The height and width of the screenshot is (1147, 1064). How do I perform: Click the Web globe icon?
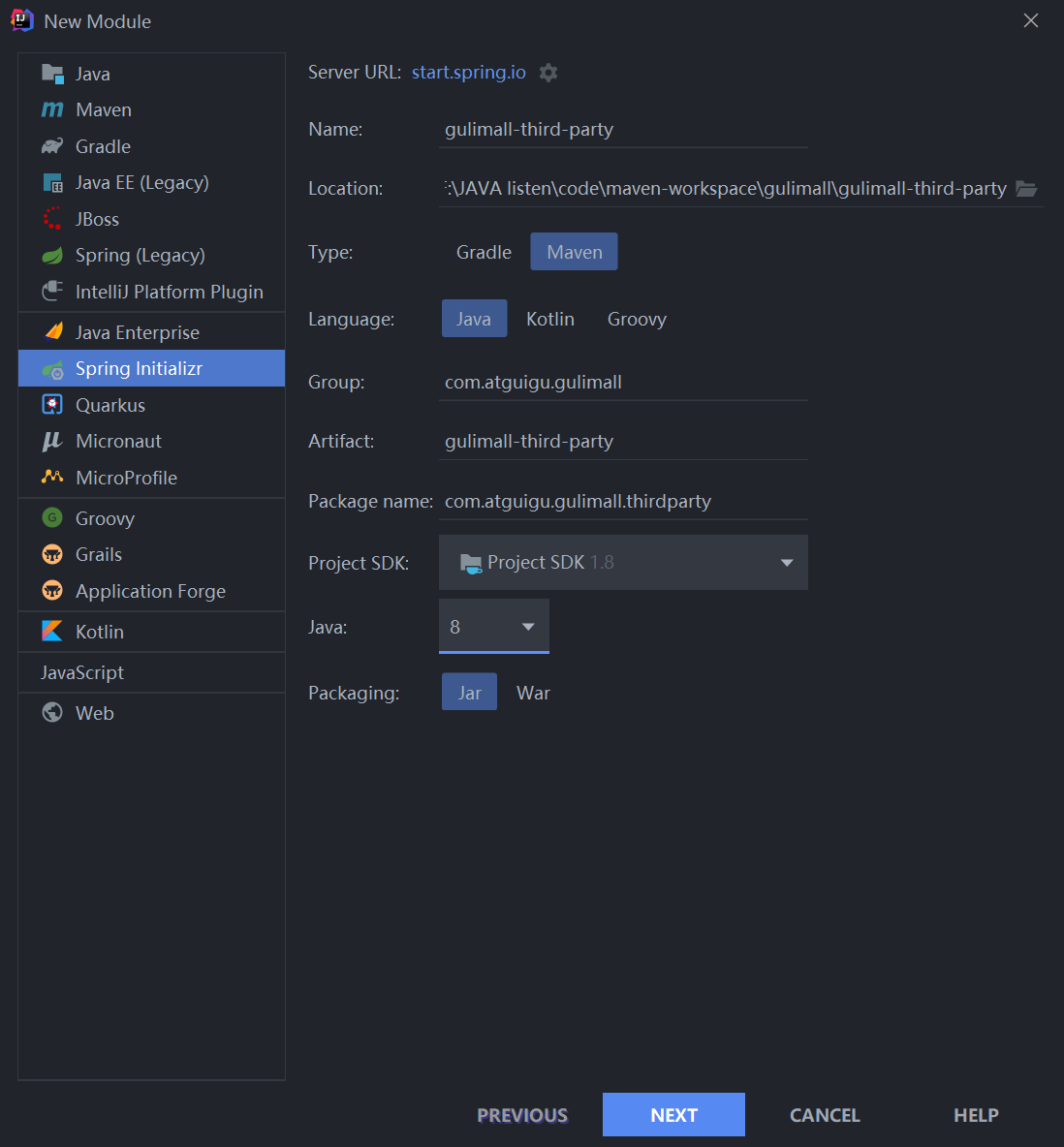[x=52, y=712]
